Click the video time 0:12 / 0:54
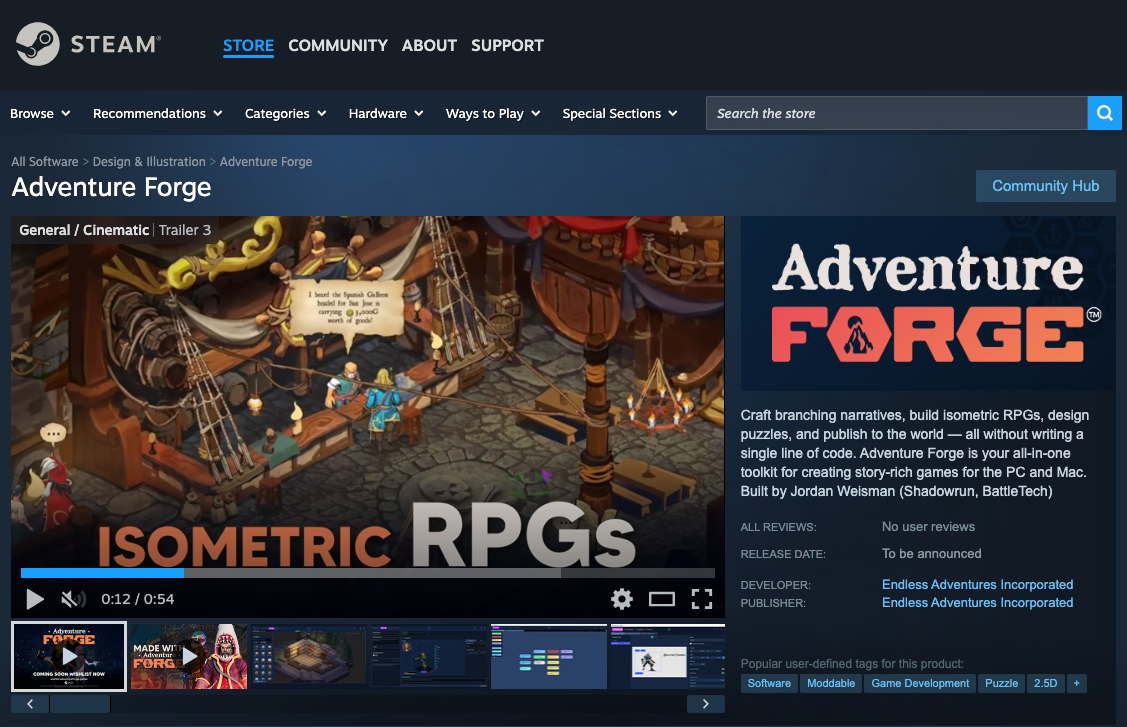The width and height of the screenshot is (1127, 727). [137, 598]
